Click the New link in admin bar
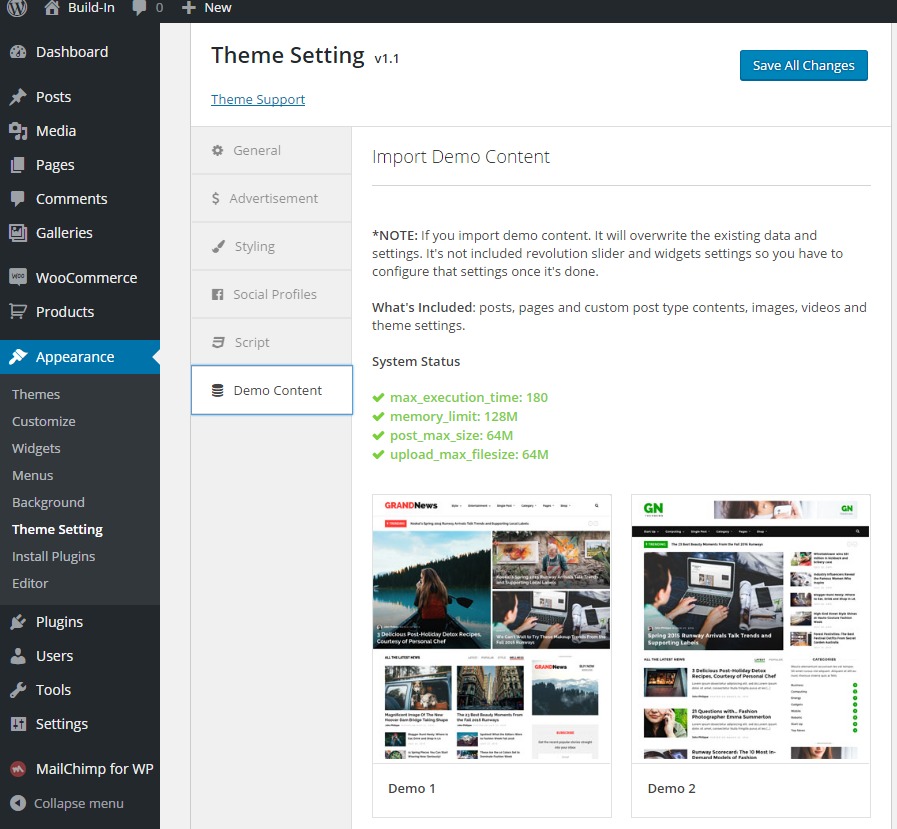The height and width of the screenshot is (829, 897). 218,8
